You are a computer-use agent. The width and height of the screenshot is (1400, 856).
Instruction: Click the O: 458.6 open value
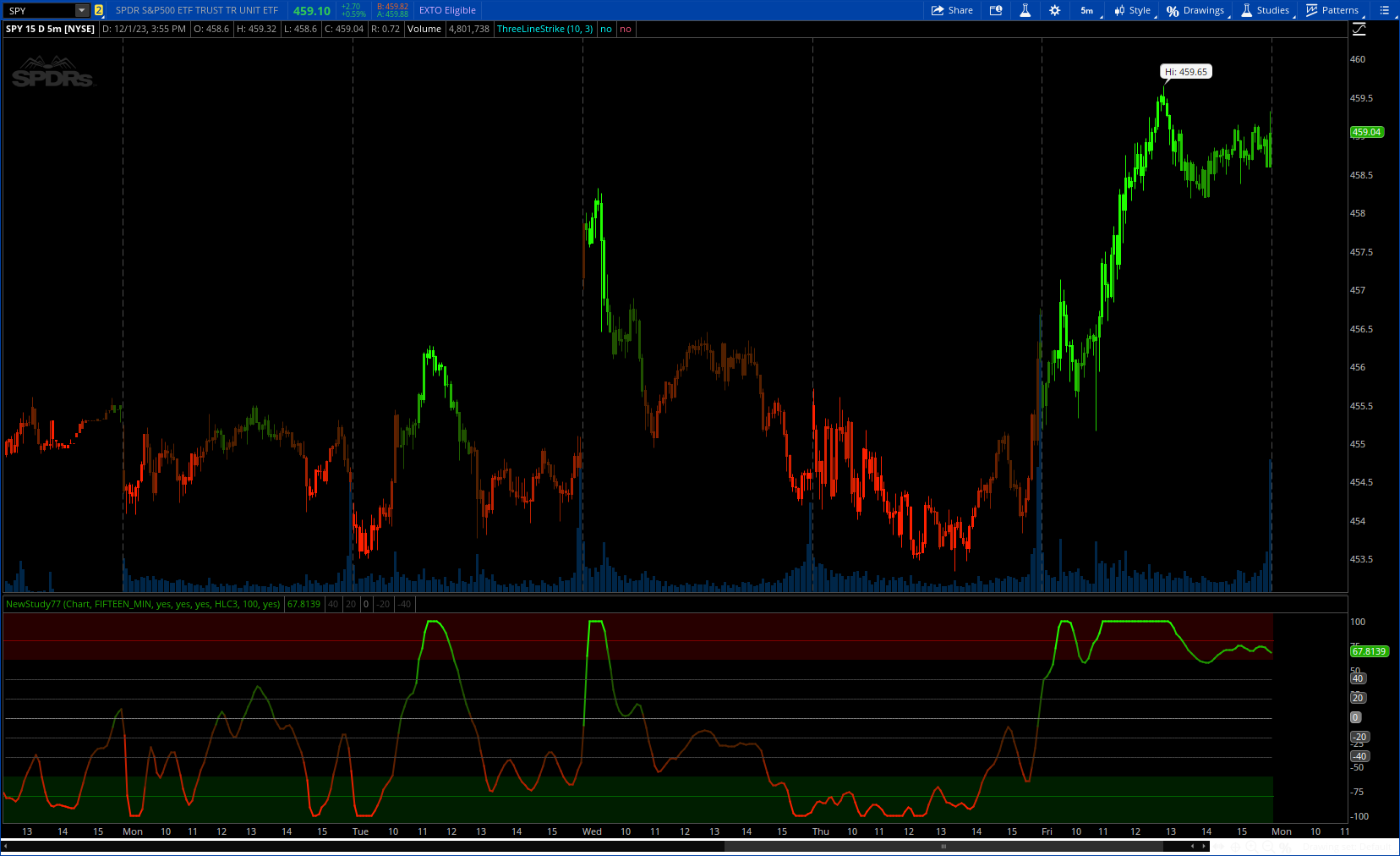[211, 29]
